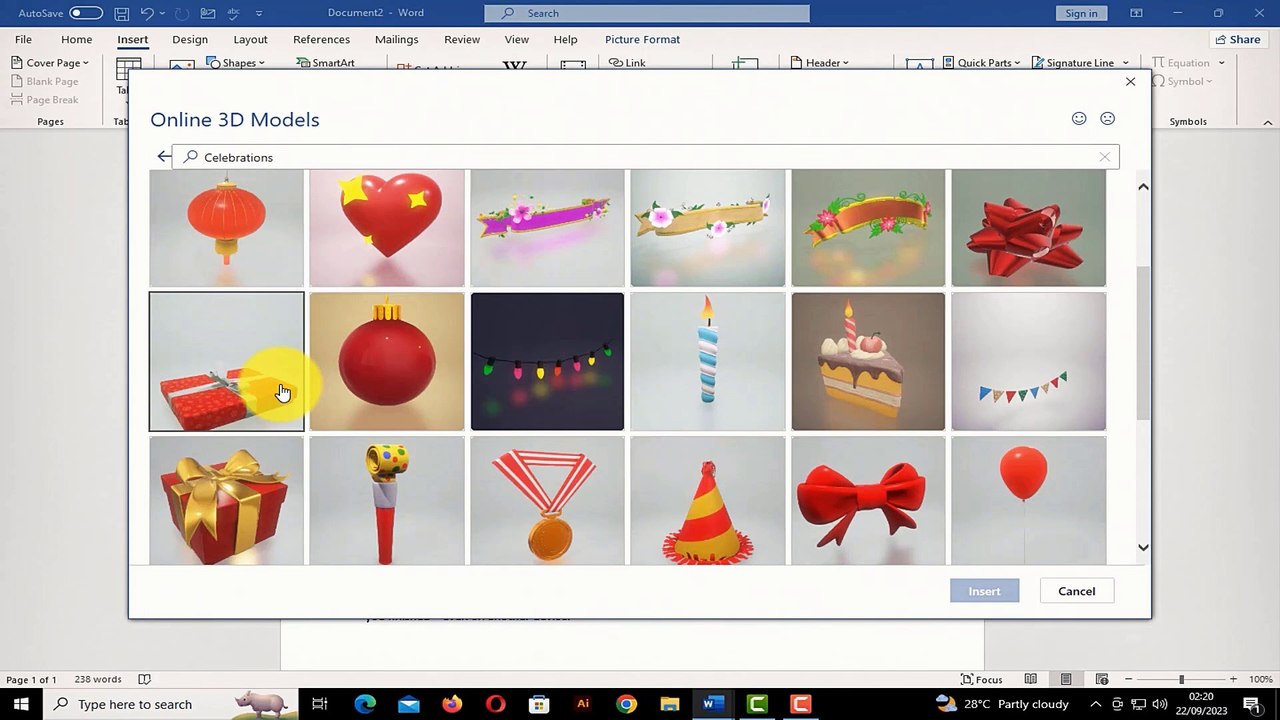Click the zoom slider handle
Viewport: 1280px width, 720px height.
coord(1181,679)
